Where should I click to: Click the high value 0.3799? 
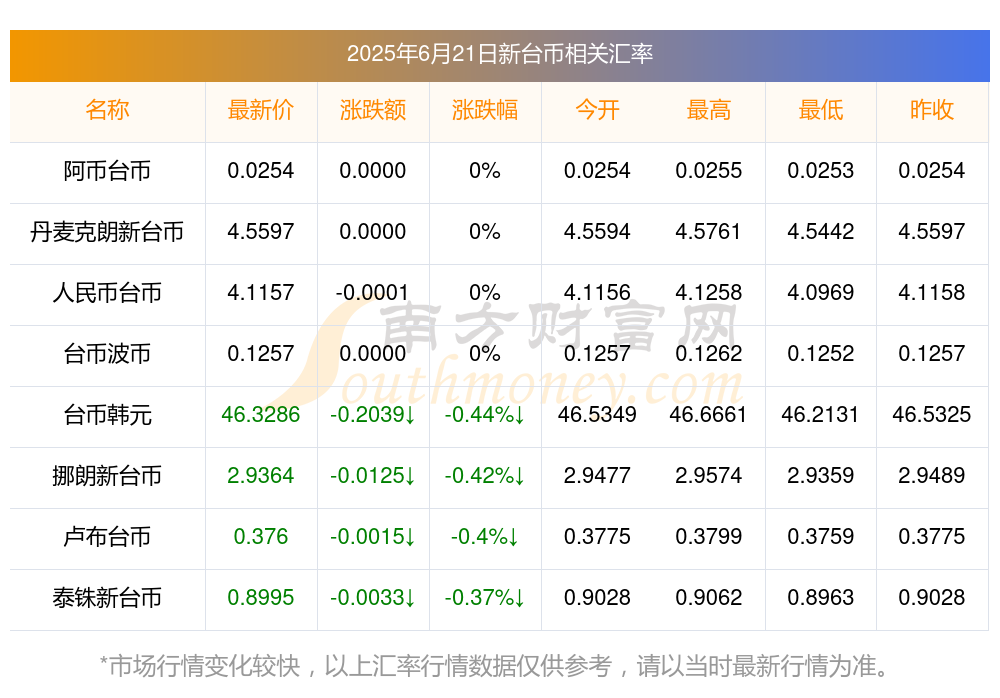click(x=709, y=537)
